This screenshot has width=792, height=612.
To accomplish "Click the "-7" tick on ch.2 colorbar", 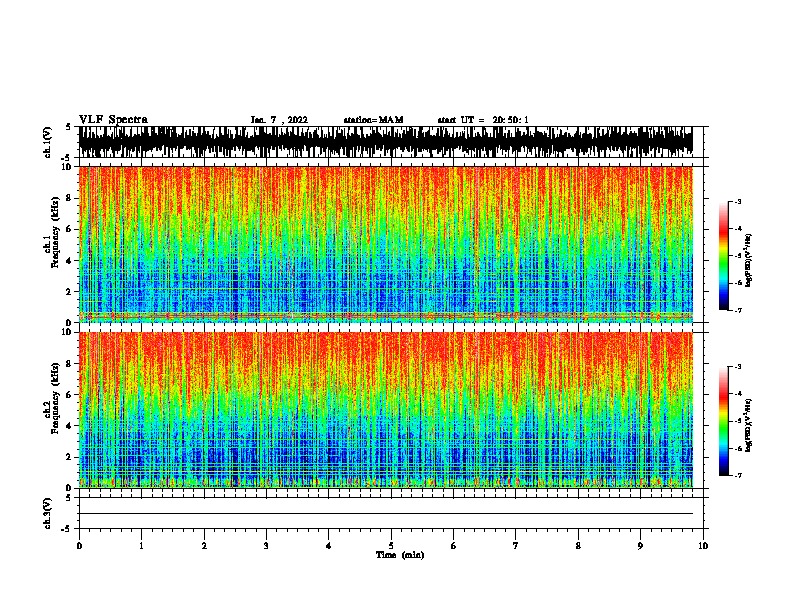I will tap(738, 476).
